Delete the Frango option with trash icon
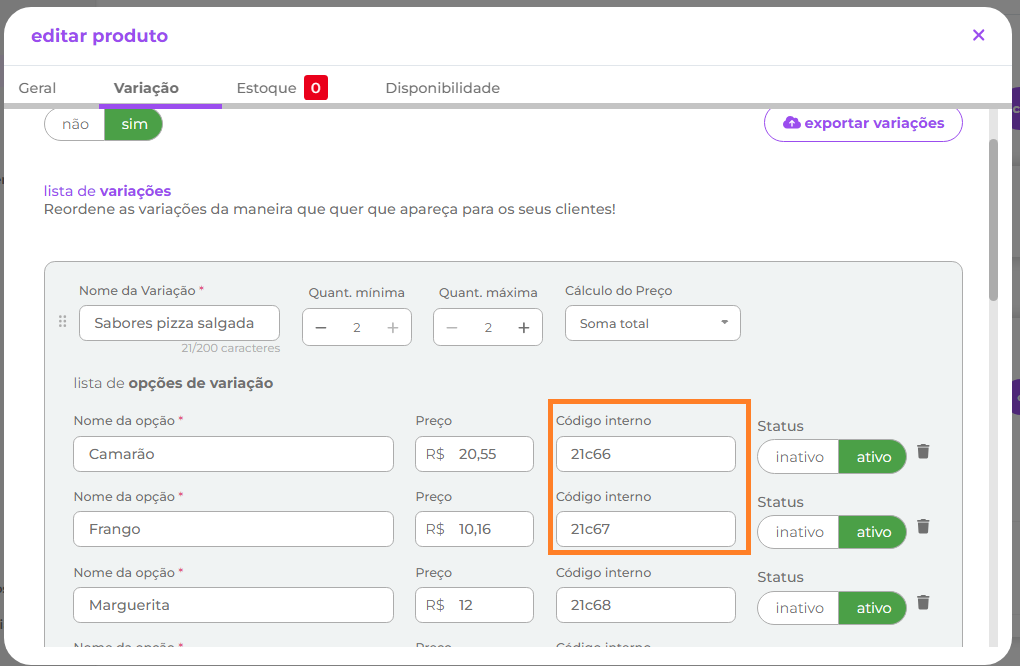Viewport: 1020px width, 666px height. [923, 527]
